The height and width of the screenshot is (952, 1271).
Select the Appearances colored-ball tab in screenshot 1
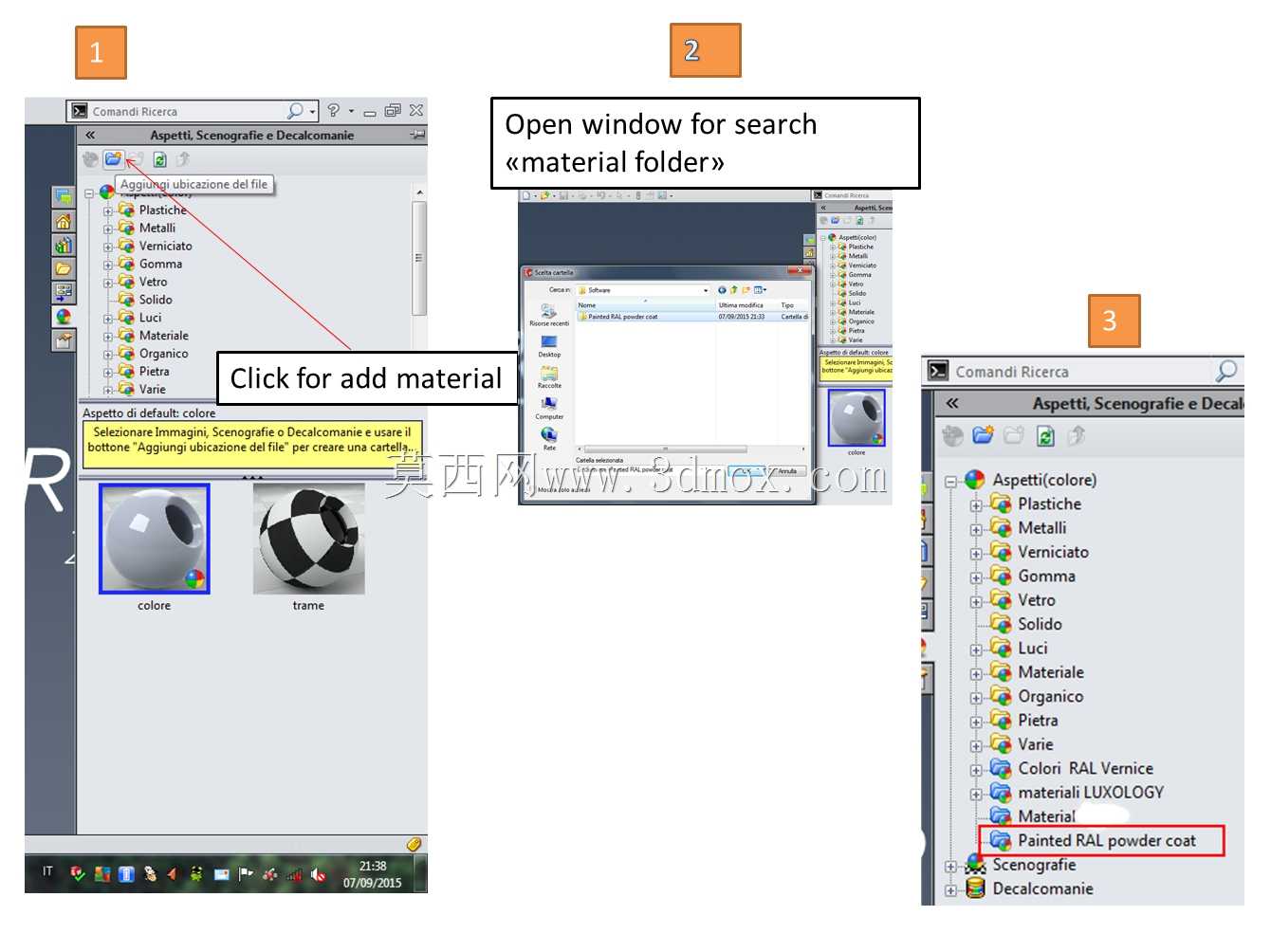(x=64, y=316)
